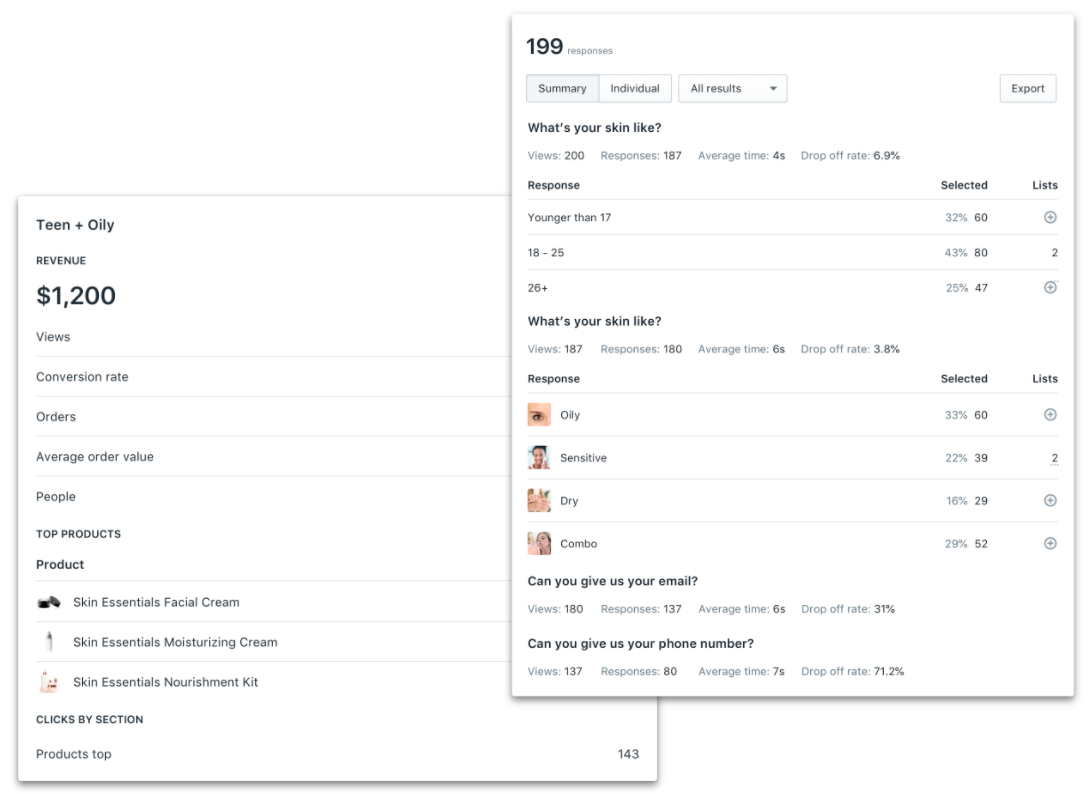The height and width of the screenshot is (794, 1088).
Task: Select the 26+ response row
Action: (x=792, y=287)
